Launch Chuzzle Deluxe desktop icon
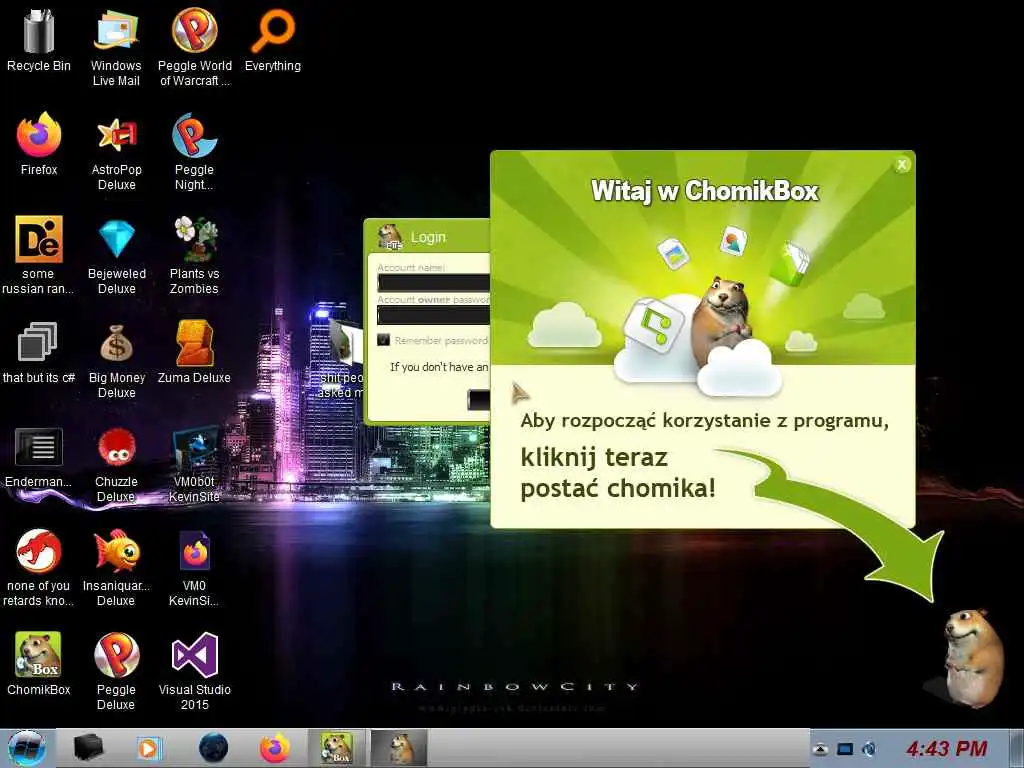Viewport: 1024px width, 768px height. 116,447
